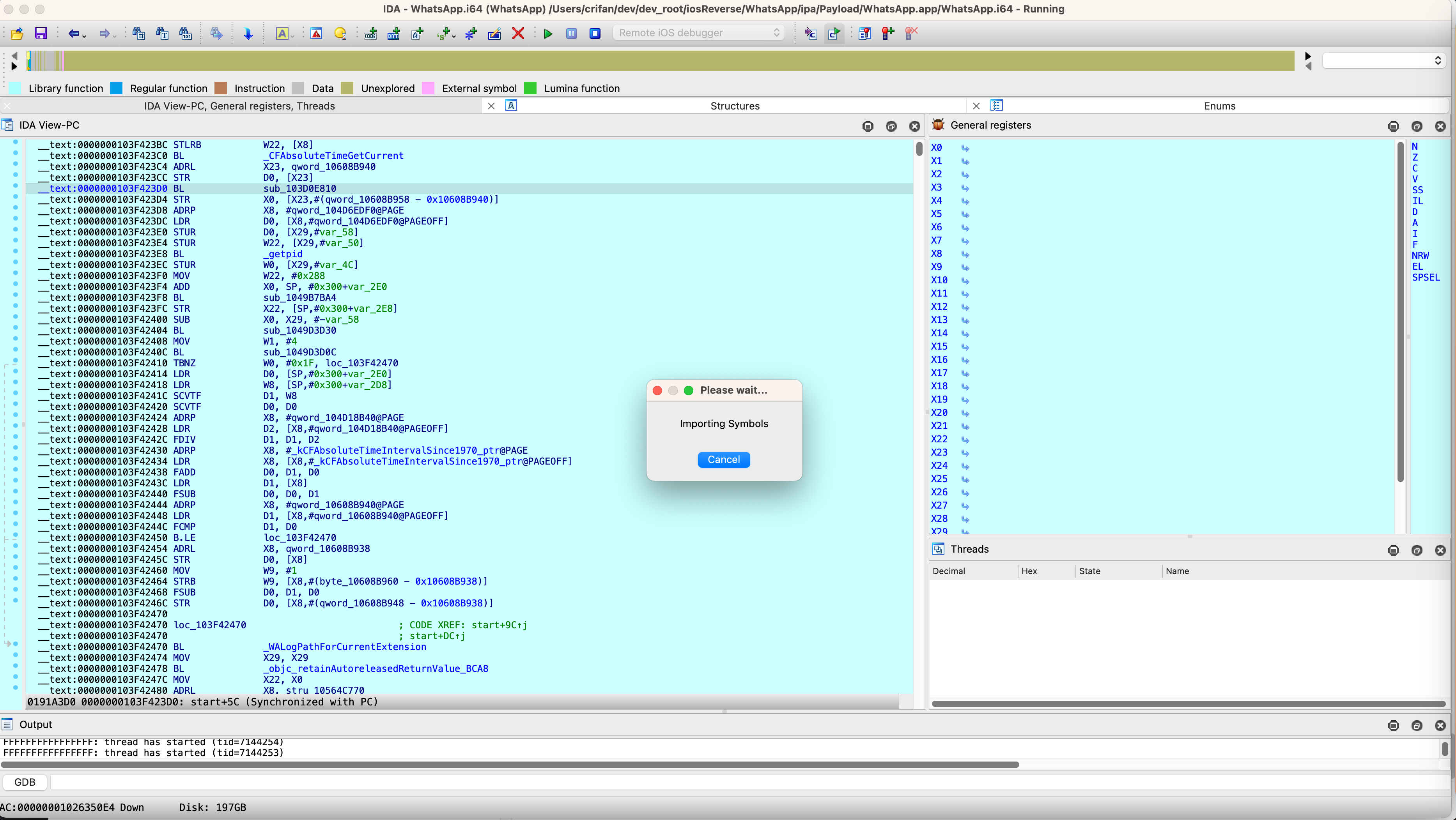
Task: Click the Open file toolbar icon
Action: tap(17, 33)
